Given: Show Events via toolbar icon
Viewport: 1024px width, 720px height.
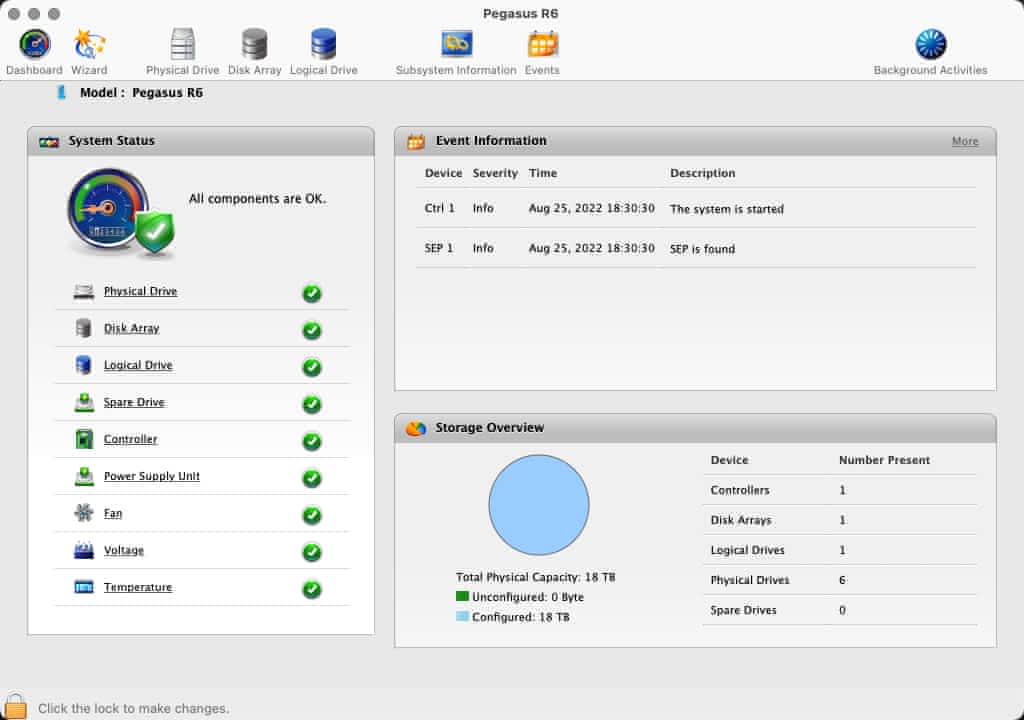Looking at the screenshot, I should point(542,45).
